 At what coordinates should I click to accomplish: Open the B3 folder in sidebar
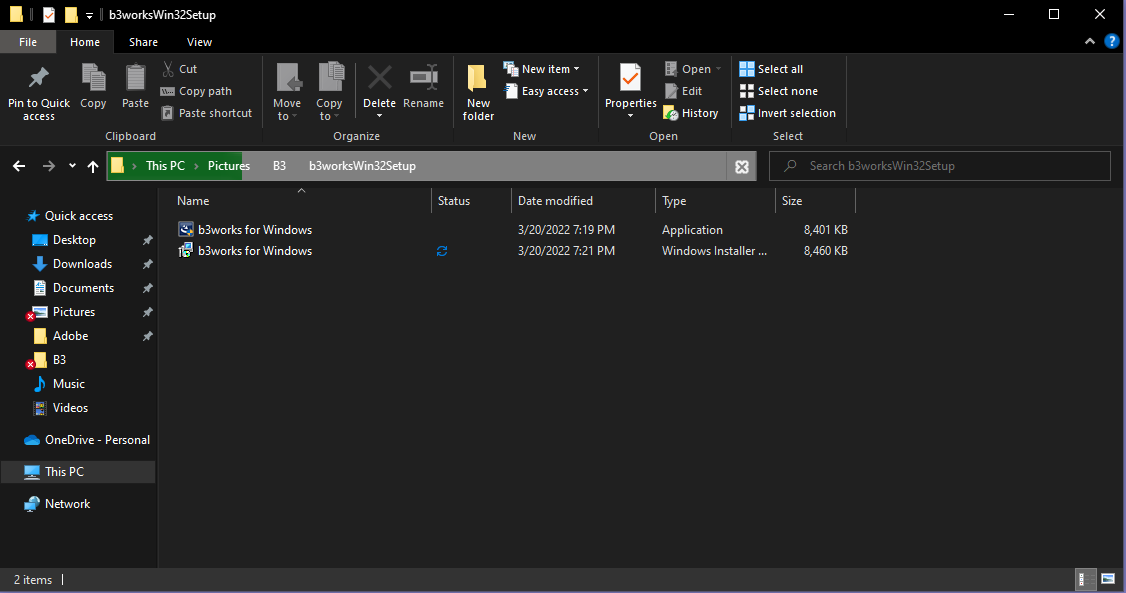click(x=59, y=360)
